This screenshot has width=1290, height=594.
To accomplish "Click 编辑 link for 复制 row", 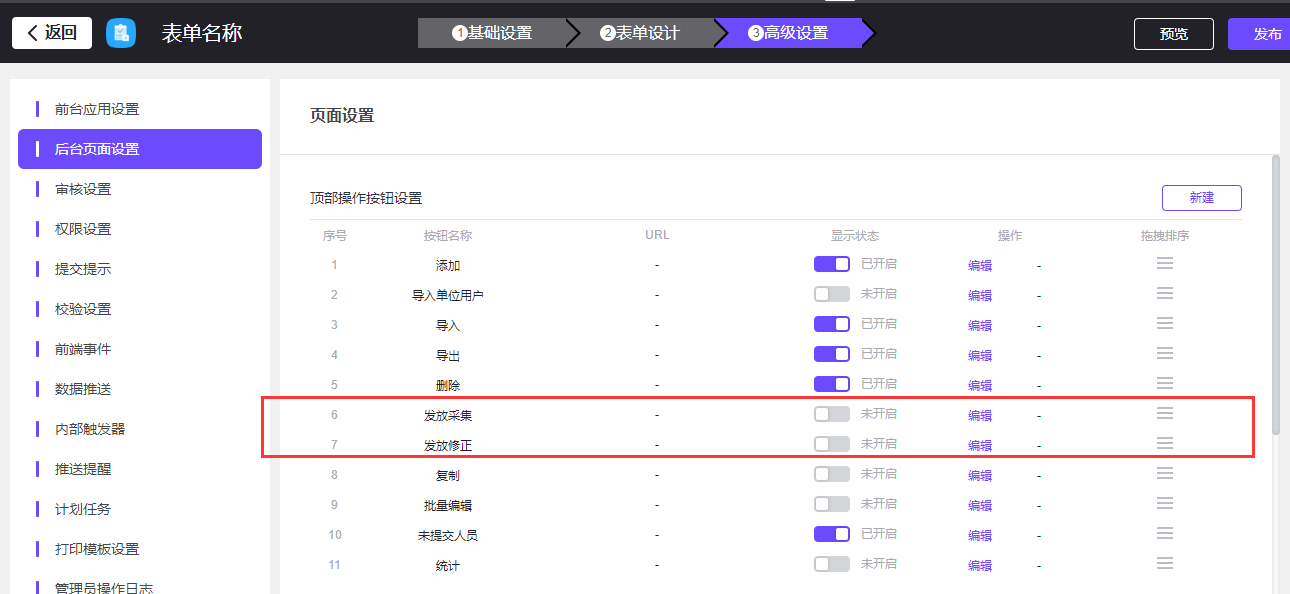I will pyautogui.click(x=980, y=476).
